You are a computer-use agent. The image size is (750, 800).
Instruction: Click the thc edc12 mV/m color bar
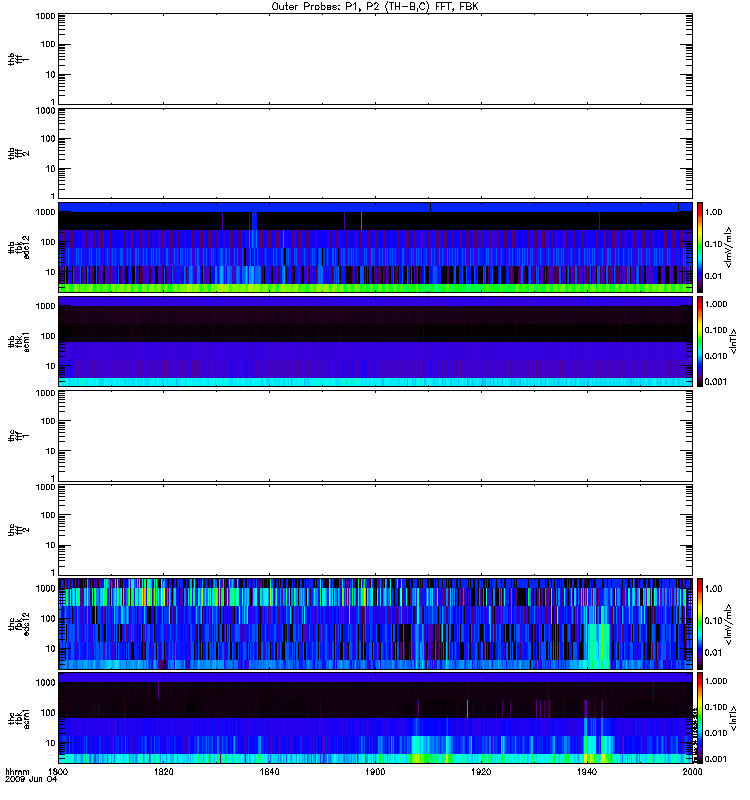coord(700,623)
